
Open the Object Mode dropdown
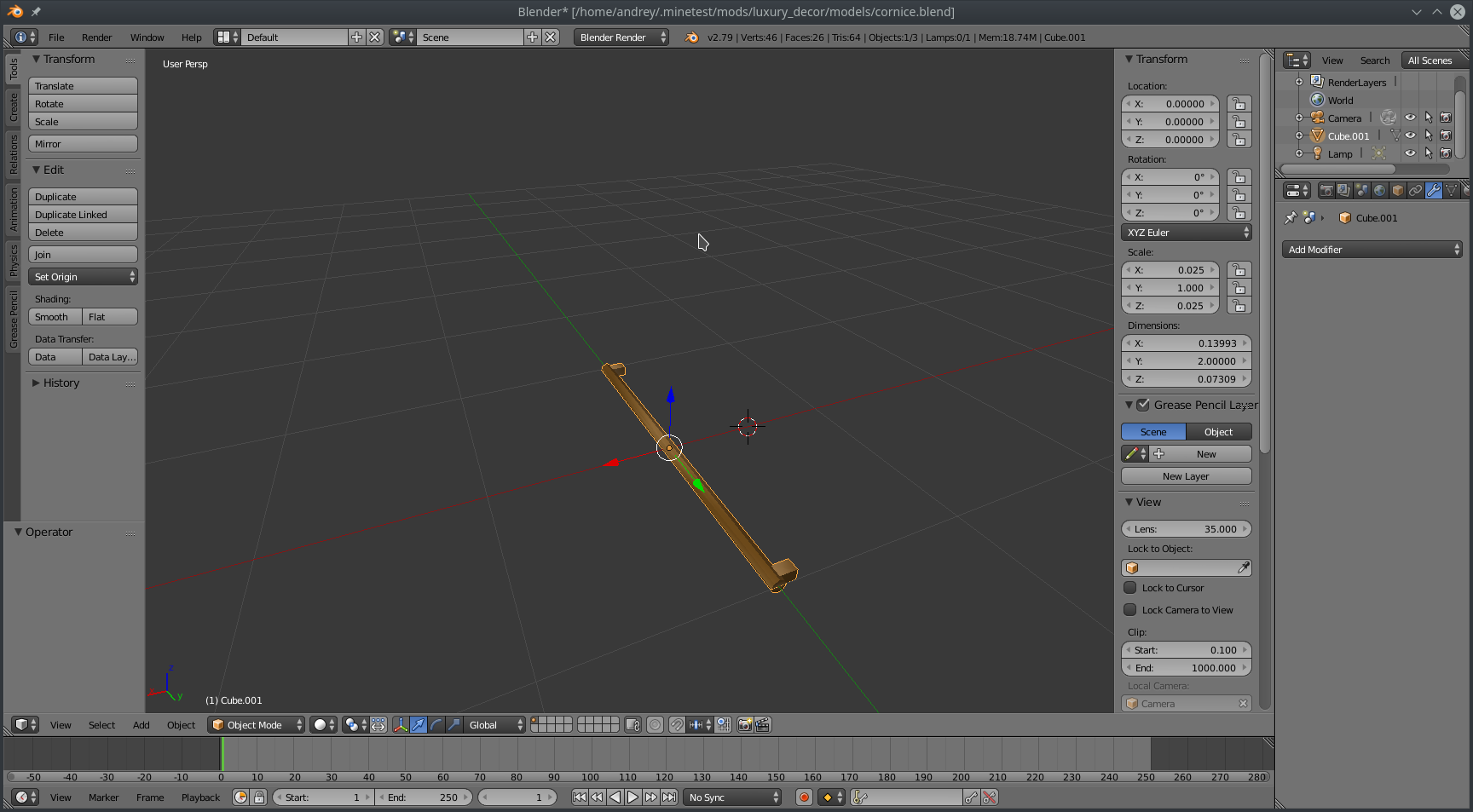tap(256, 725)
